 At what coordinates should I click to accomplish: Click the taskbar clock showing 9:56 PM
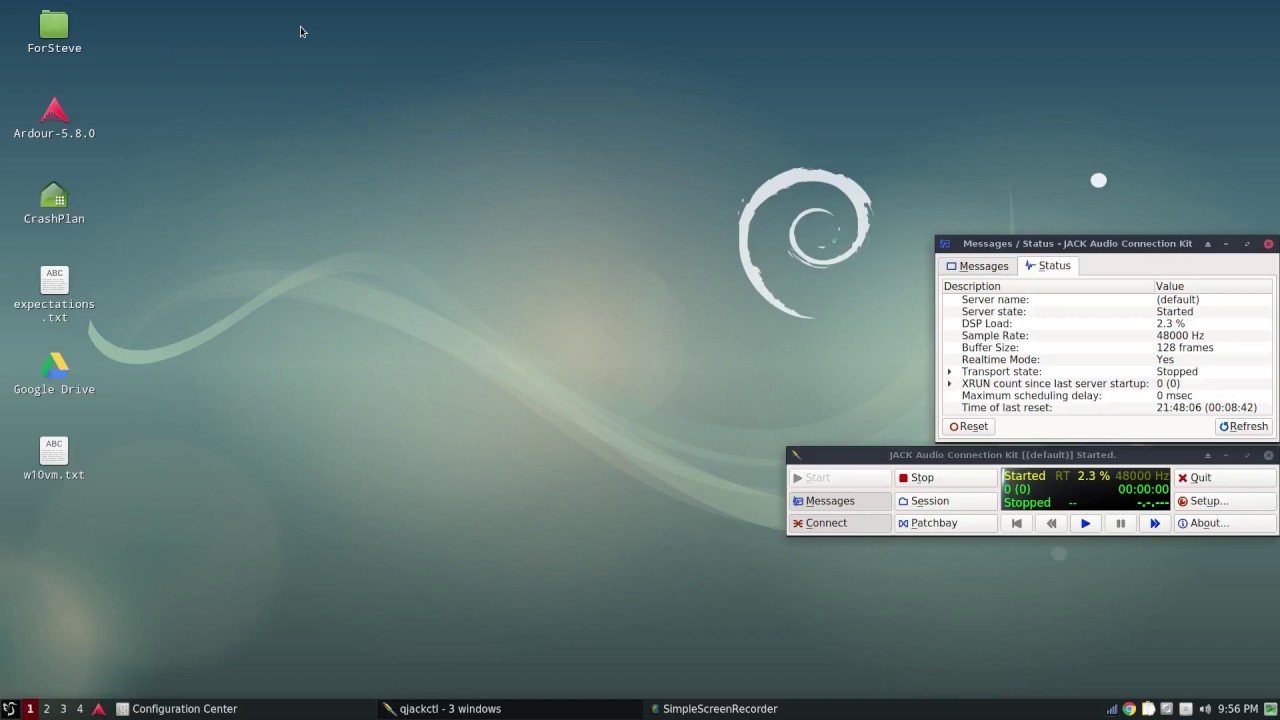1238,709
